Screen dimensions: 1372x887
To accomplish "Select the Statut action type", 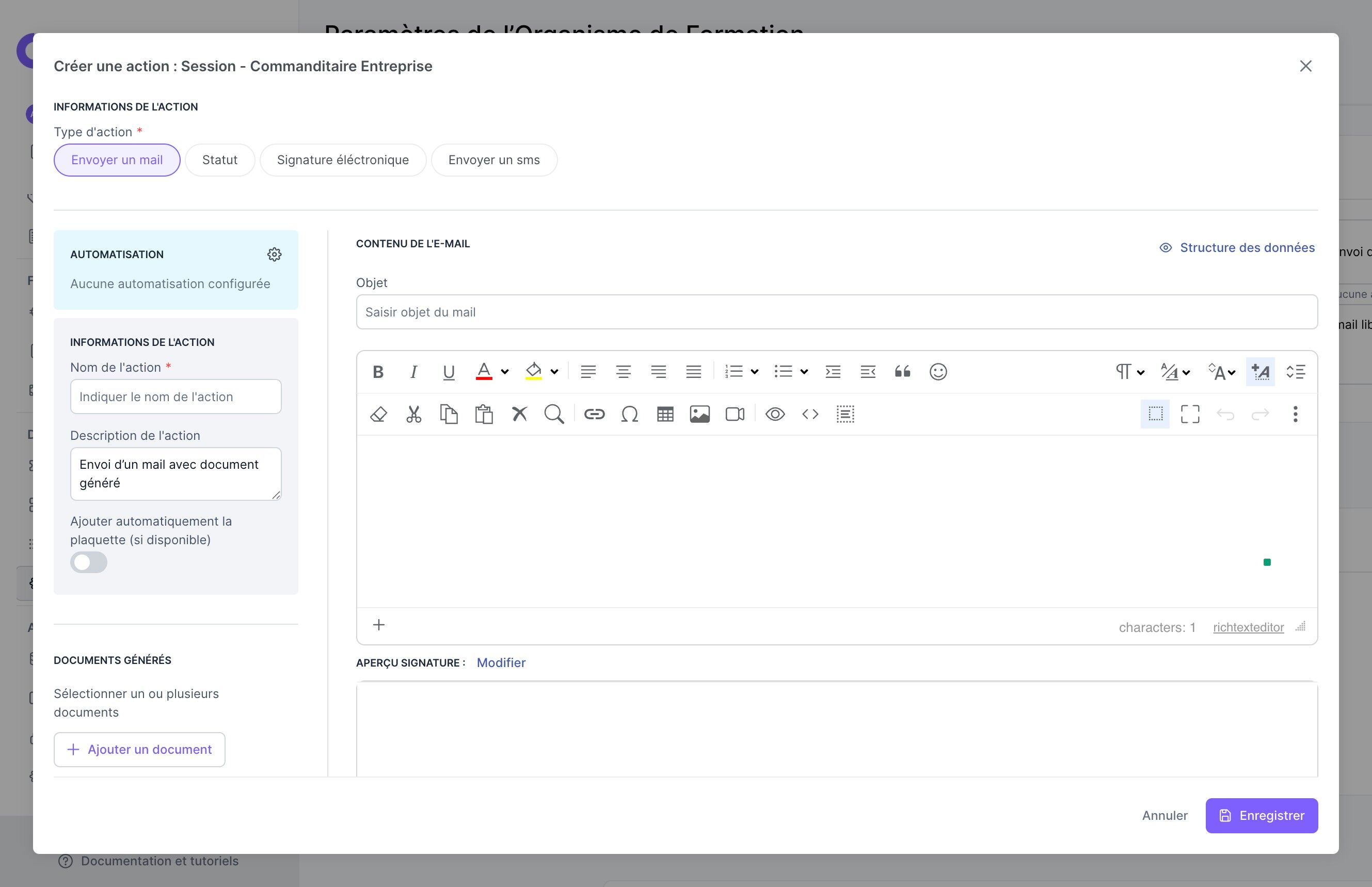I will [x=219, y=160].
